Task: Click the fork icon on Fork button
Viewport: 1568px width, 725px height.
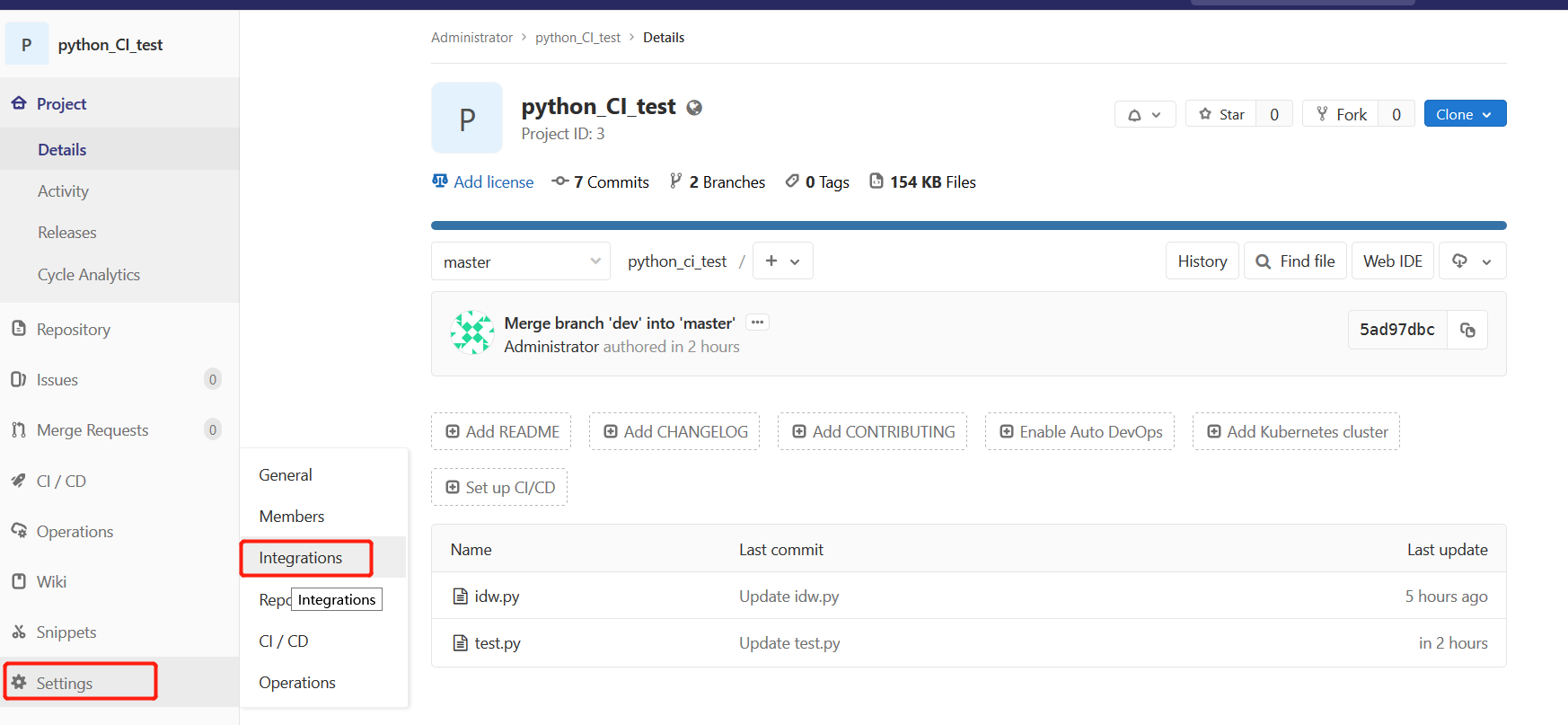Action: [1322, 113]
